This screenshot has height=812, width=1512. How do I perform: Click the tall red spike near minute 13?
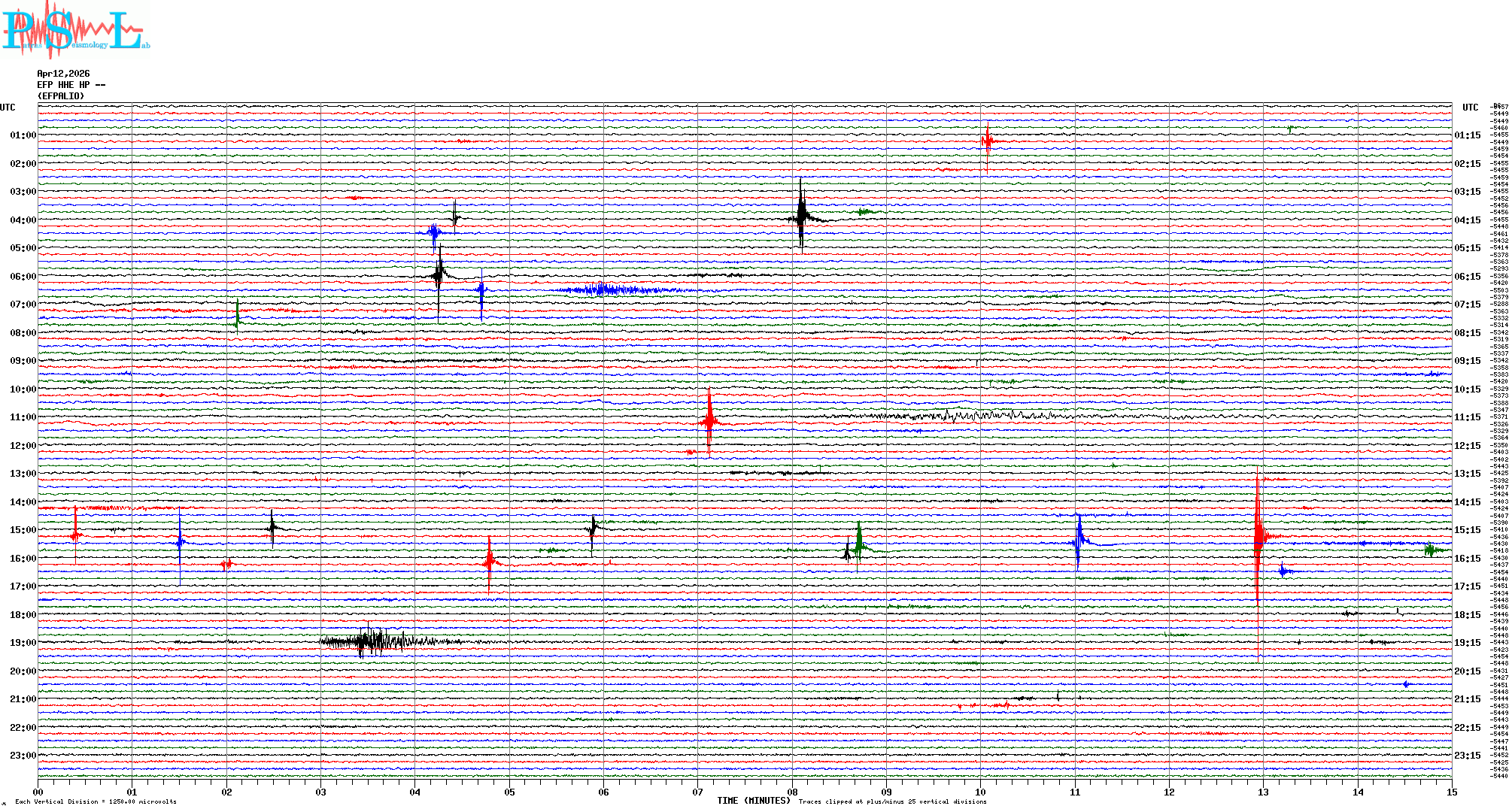[x=1258, y=535]
